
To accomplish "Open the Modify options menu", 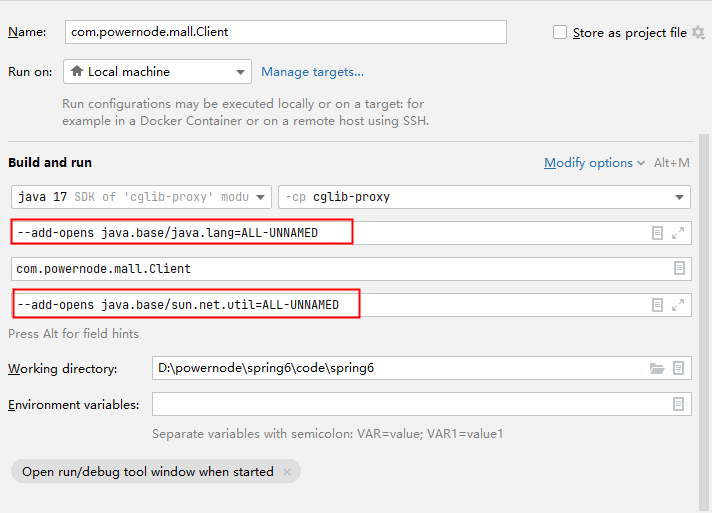I will 595,163.
